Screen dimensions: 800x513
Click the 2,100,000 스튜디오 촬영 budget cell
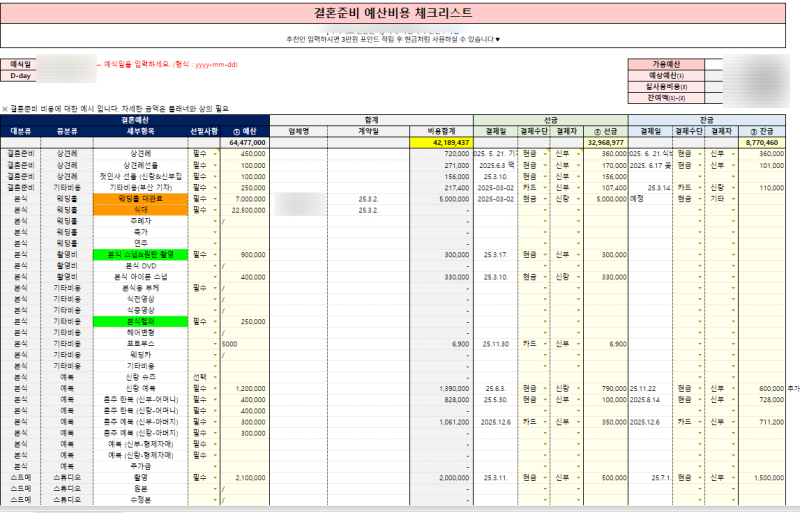244,478
